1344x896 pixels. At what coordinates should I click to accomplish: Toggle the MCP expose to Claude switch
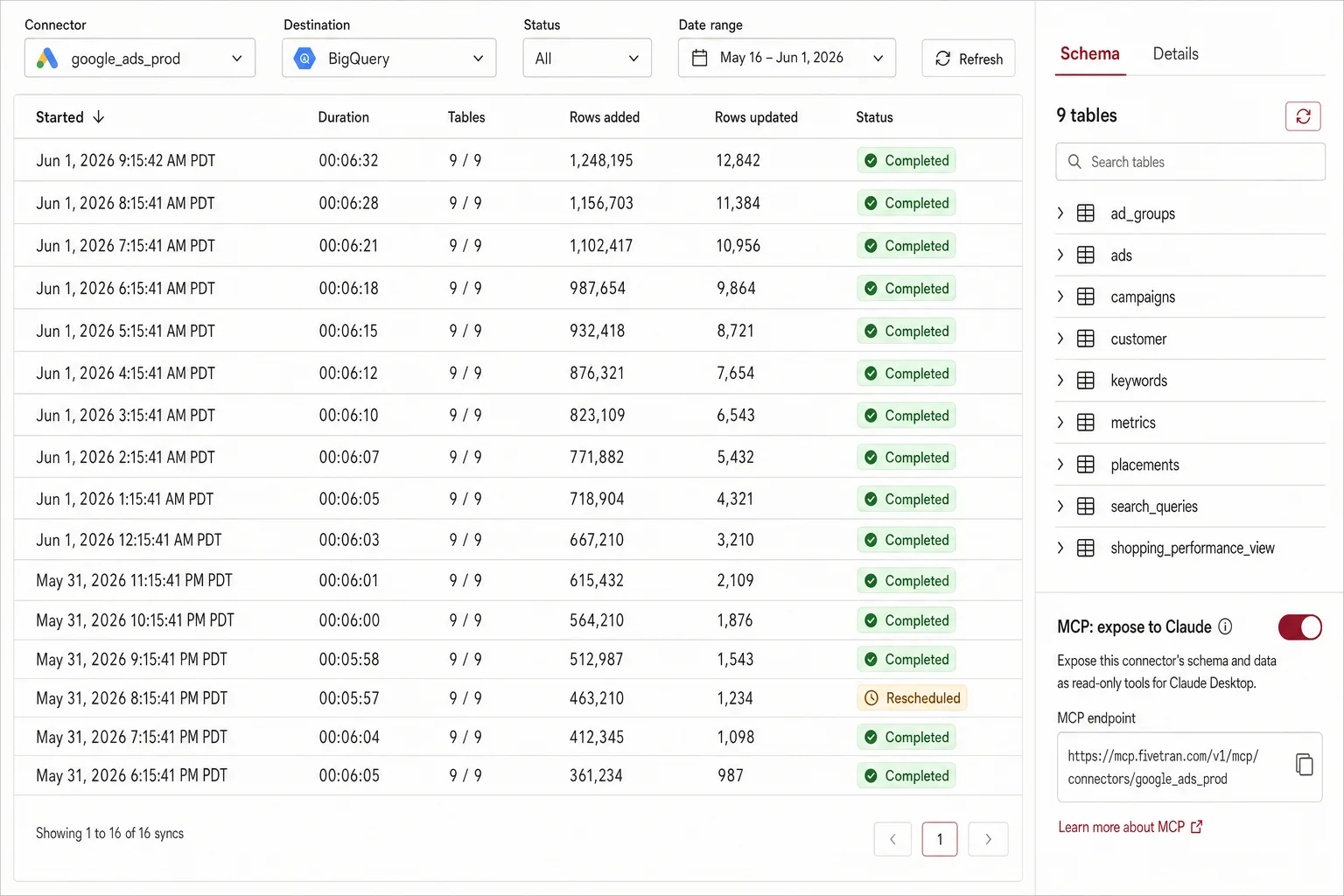[1300, 627]
